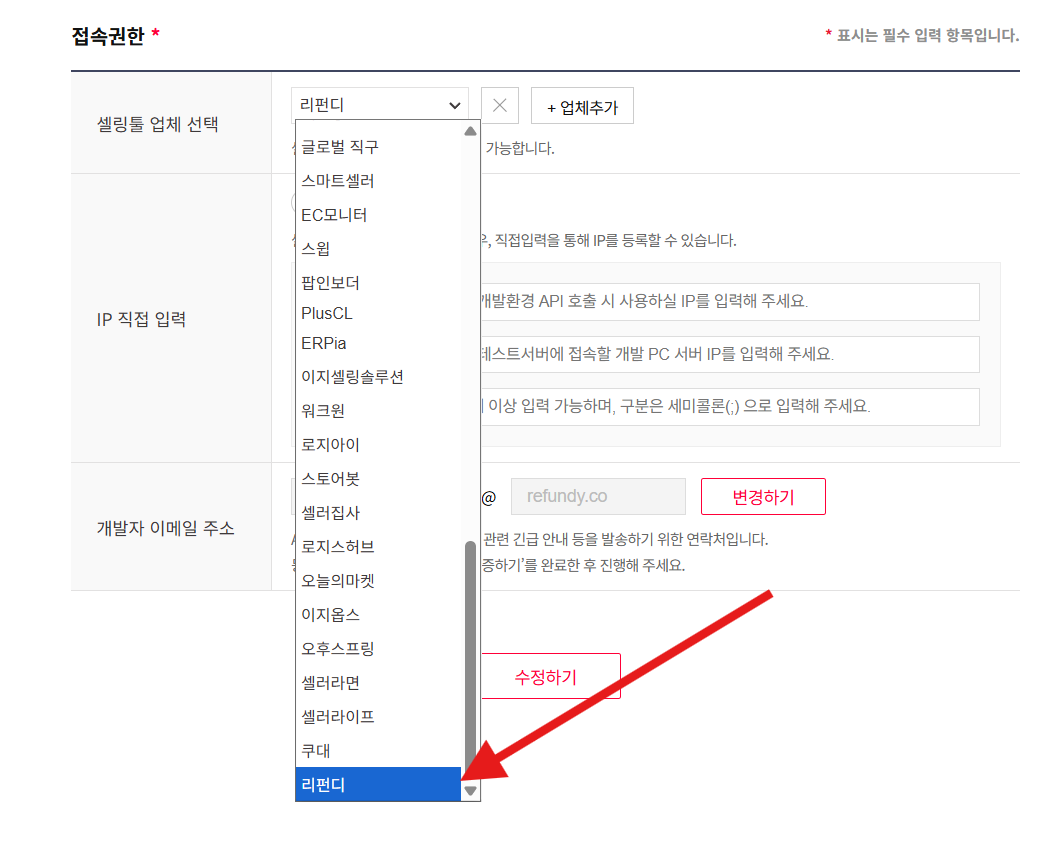Click the semicolon-separated IP input field
The width and height of the screenshot is (1055, 847).
pyautogui.click(x=730, y=406)
